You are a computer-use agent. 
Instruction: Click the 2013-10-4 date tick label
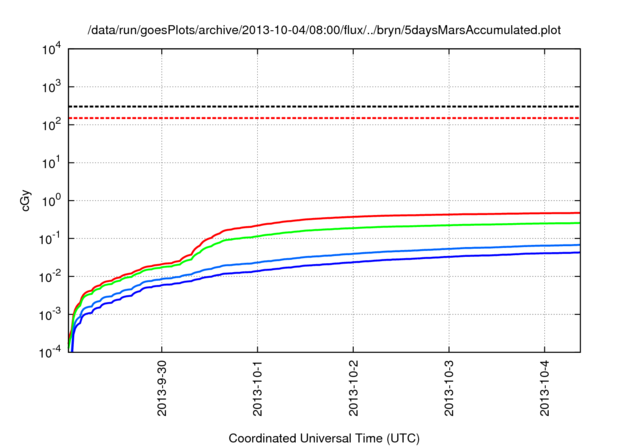click(x=545, y=388)
